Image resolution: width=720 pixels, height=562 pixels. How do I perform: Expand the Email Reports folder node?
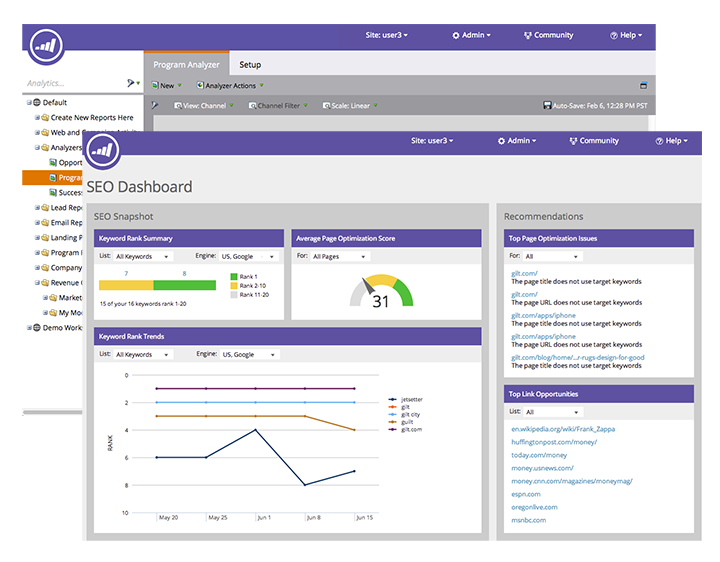(x=38, y=223)
